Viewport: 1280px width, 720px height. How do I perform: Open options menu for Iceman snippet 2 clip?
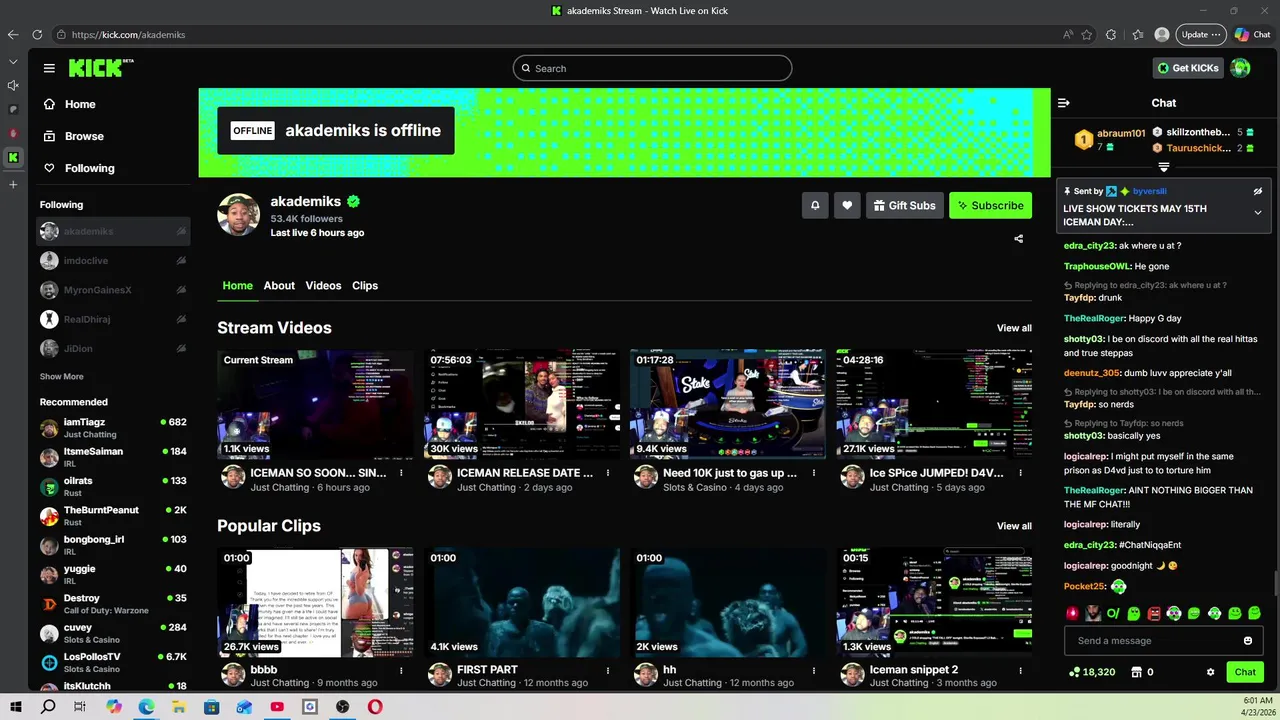click(1020, 670)
